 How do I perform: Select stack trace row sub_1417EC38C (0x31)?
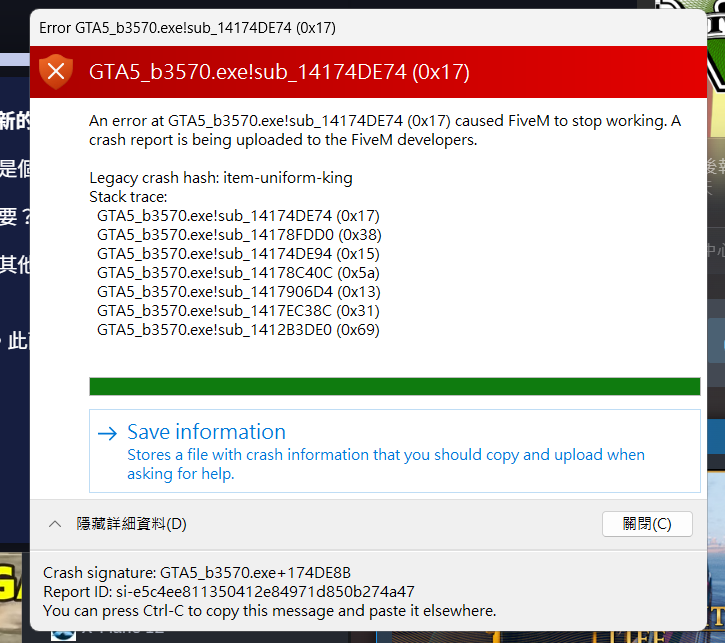[x=238, y=311]
